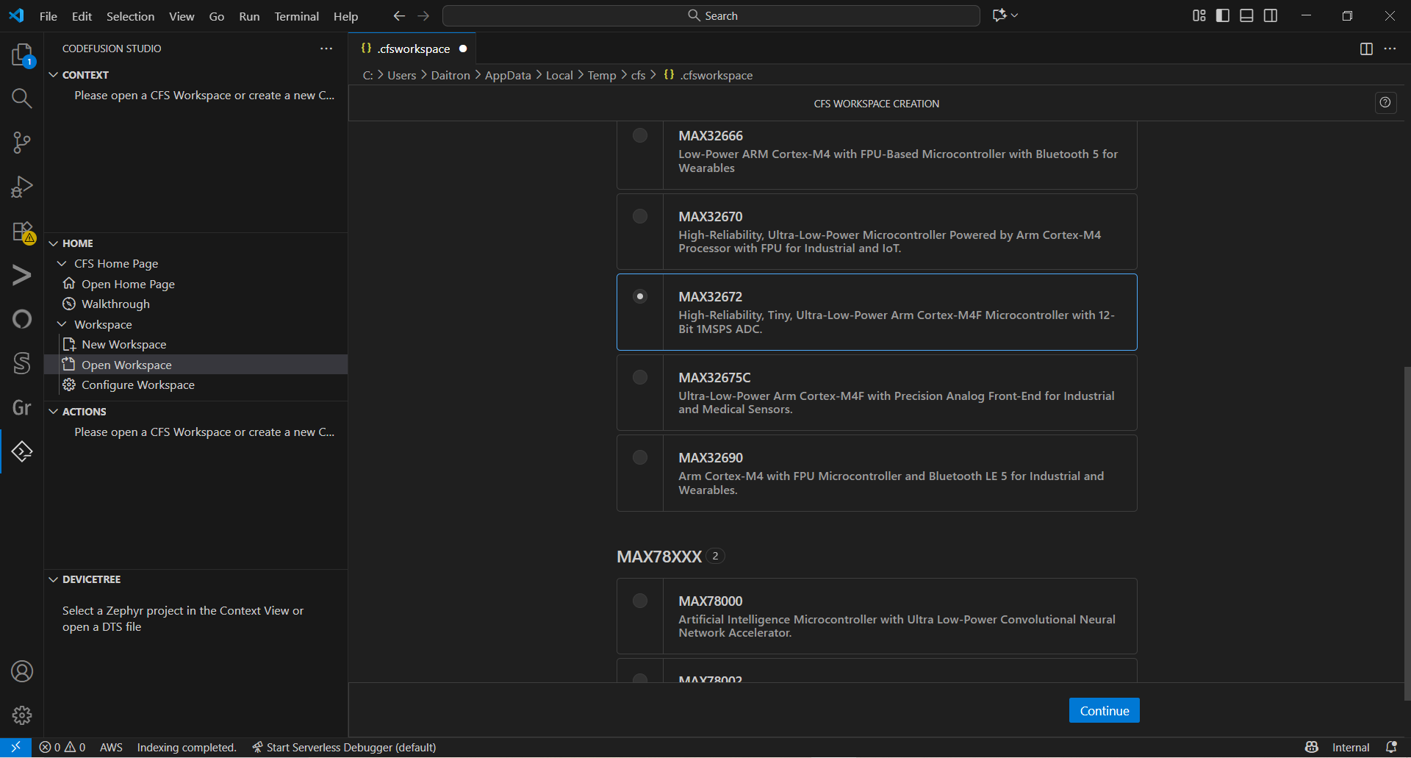The height and width of the screenshot is (758, 1411).
Task: Open the Extensions view with warning badge
Action: 22,231
